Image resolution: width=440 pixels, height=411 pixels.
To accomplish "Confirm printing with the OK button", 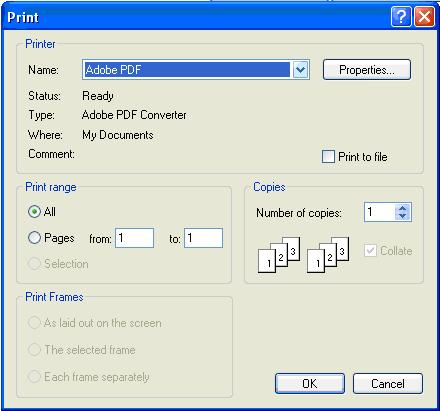I will [310, 384].
